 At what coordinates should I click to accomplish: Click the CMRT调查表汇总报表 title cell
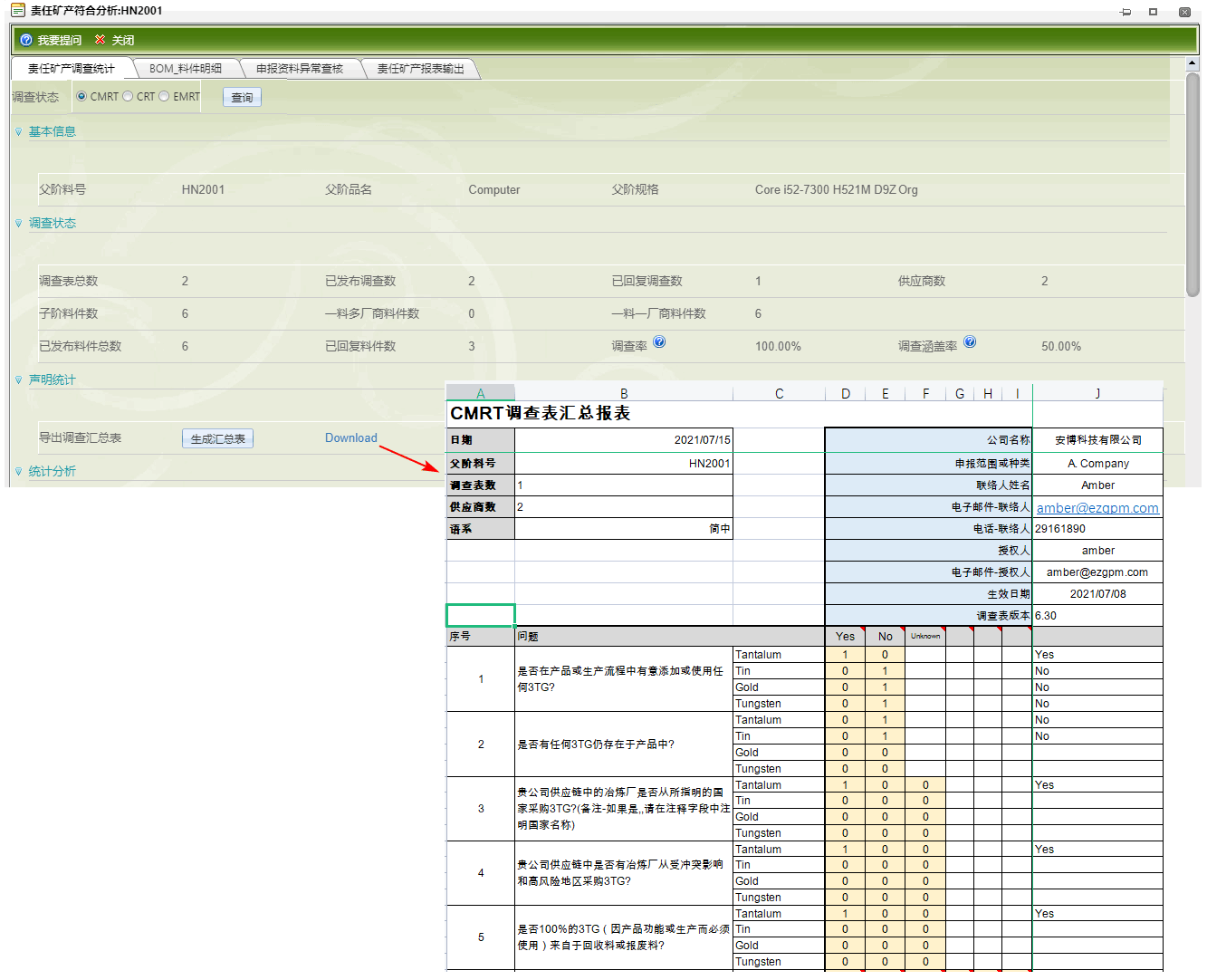pyautogui.click(x=541, y=413)
